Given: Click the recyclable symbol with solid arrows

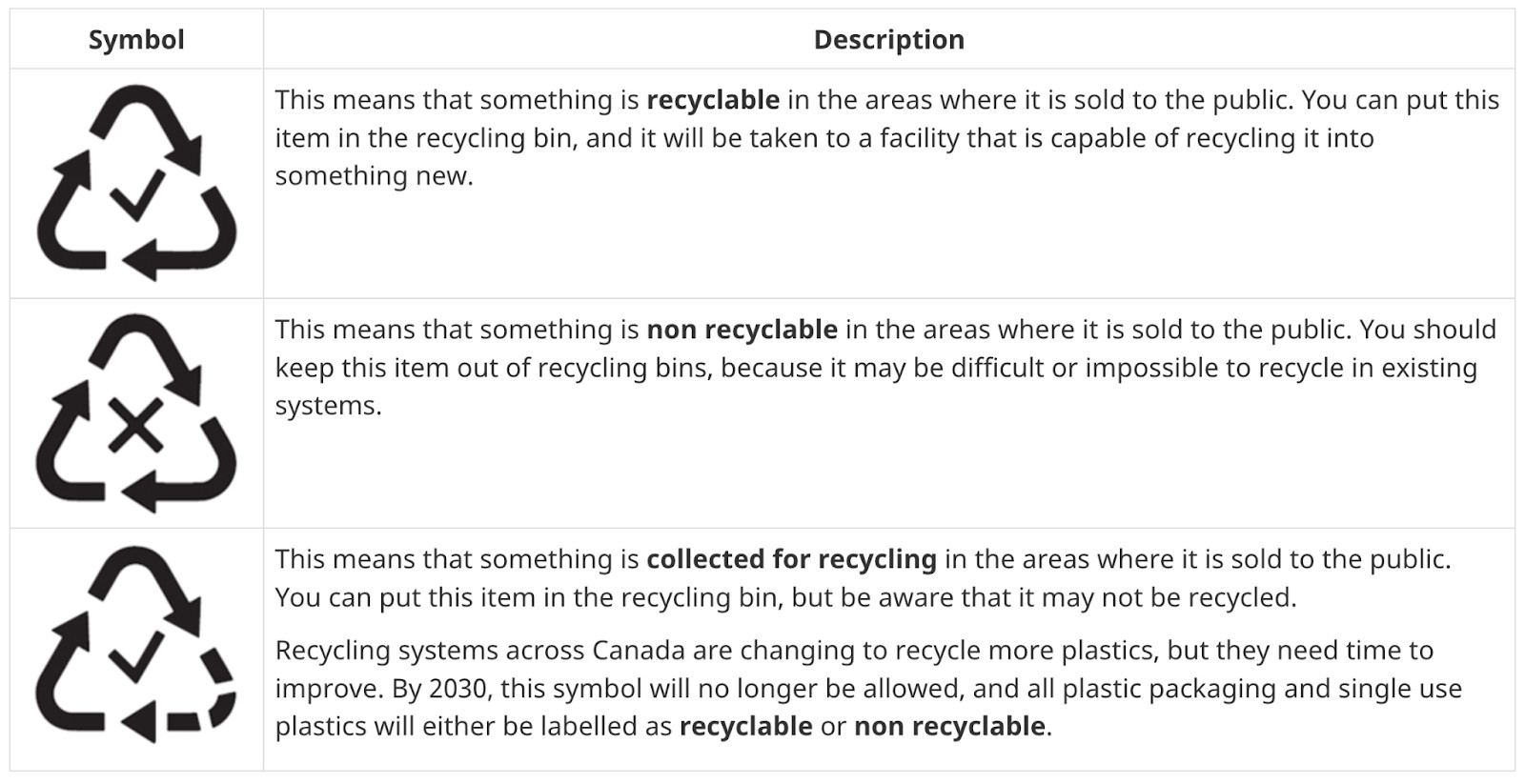Looking at the screenshot, I should (136, 183).
